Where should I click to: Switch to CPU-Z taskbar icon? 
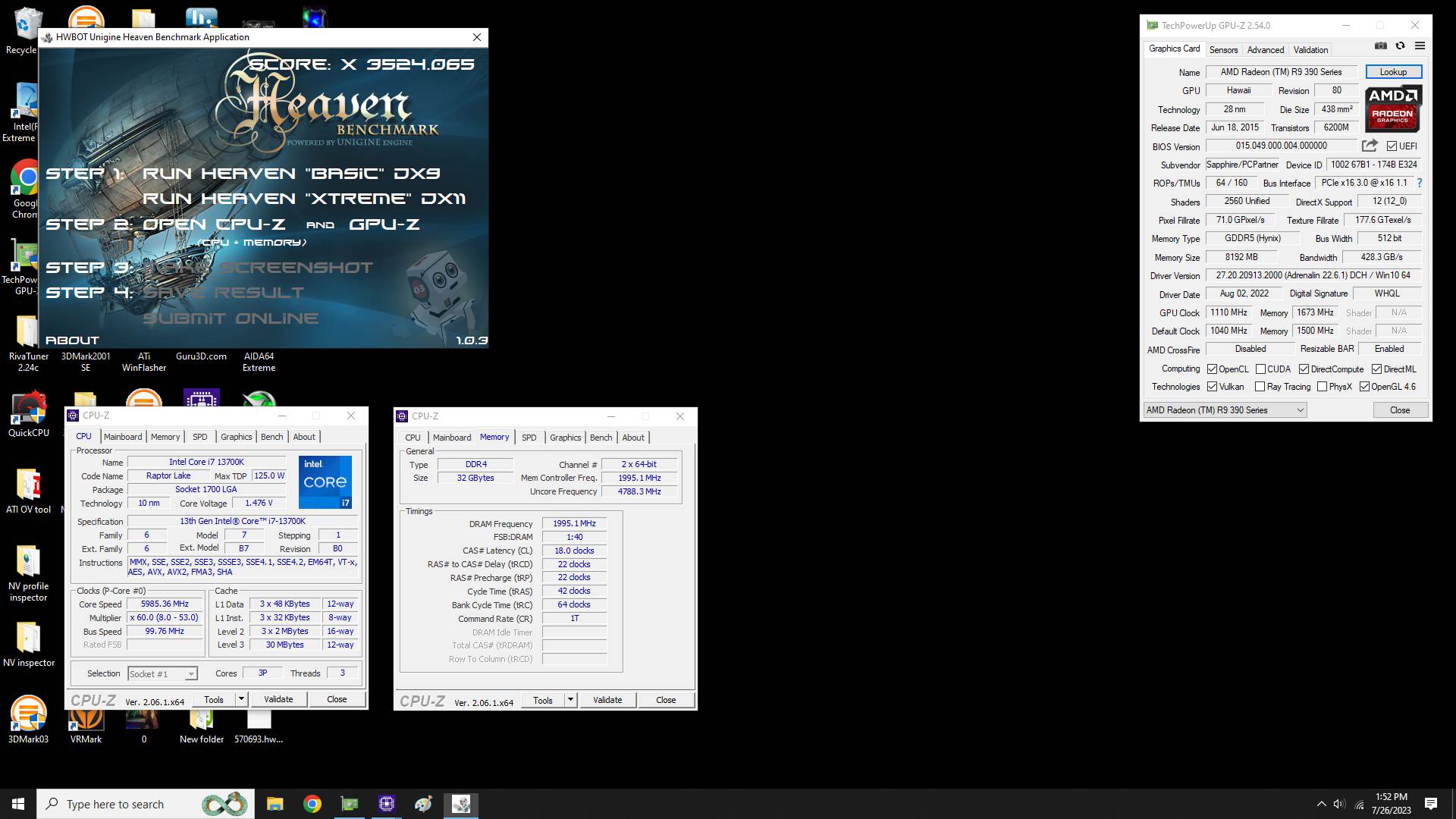pos(387,804)
